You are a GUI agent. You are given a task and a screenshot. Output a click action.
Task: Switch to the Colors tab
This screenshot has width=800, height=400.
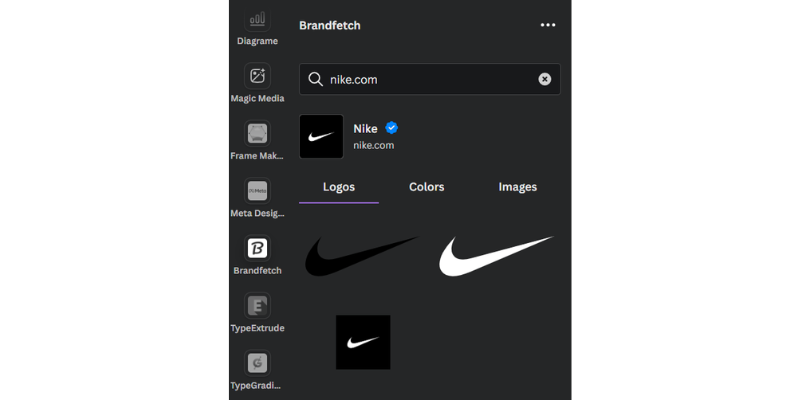tap(427, 187)
